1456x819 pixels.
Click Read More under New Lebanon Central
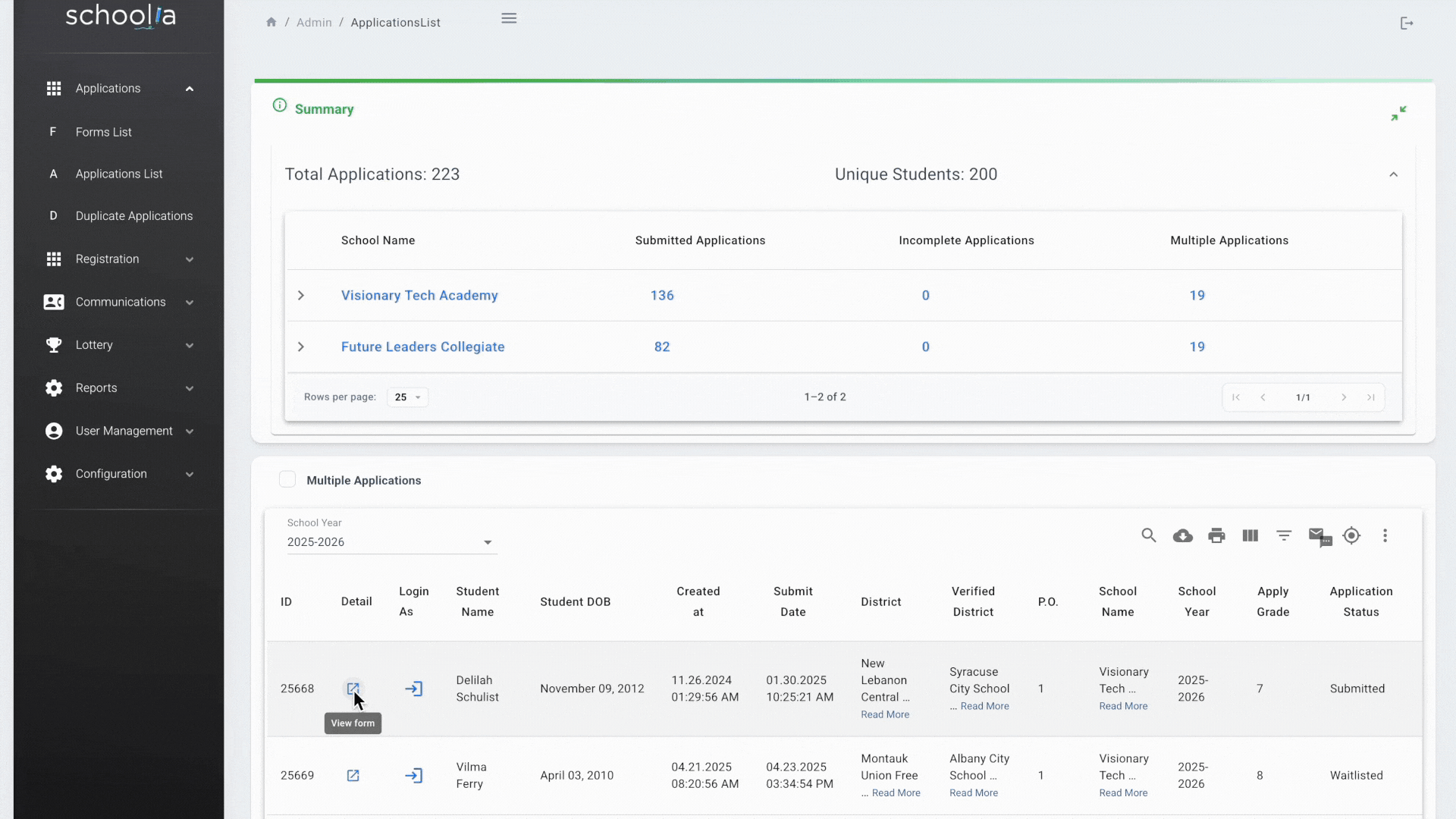(x=885, y=714)
